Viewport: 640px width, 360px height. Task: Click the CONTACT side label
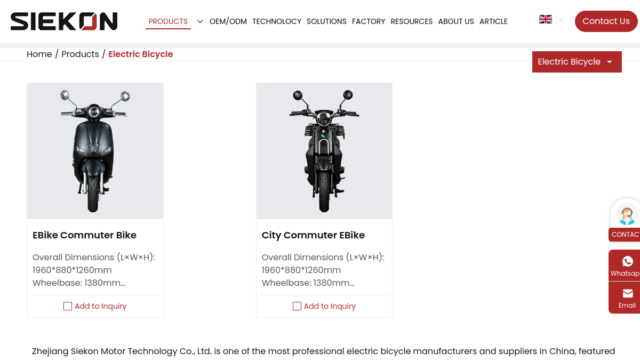click(625, 234)
